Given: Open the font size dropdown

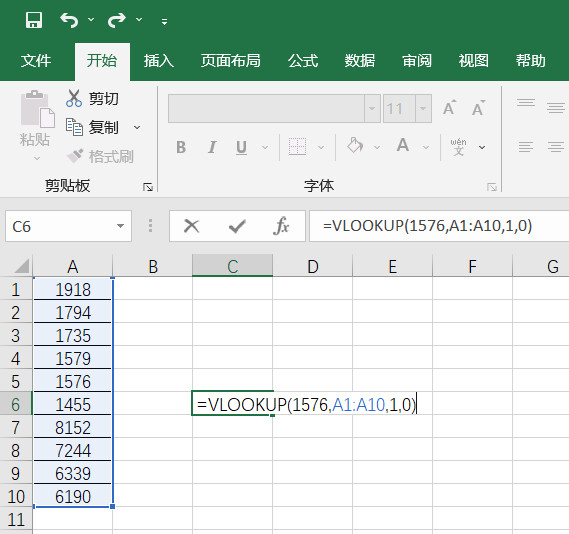Looking at the screenshot, I should (x=423, y=108).
